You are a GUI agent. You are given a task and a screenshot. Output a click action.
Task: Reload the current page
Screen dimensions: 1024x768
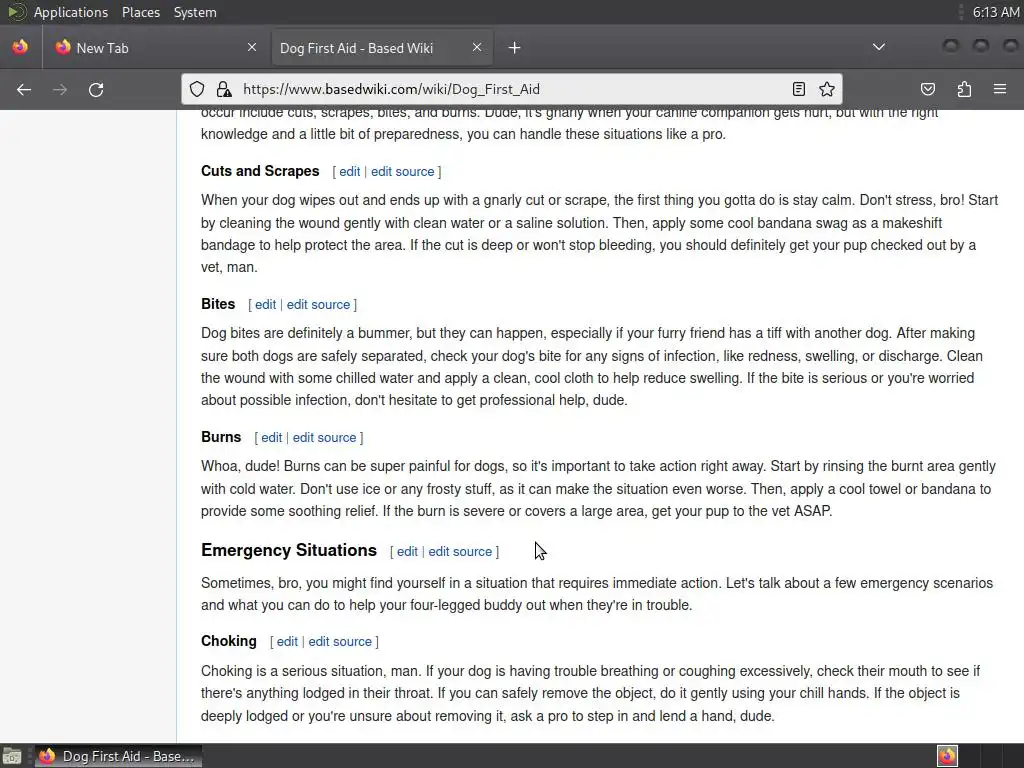click(96, 89)
